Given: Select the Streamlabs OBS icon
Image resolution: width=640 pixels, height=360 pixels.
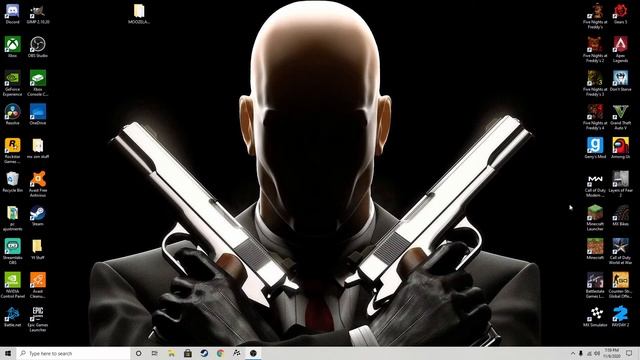Looking at the screenshot, I should pyautogui.click(x=12, y=251).
